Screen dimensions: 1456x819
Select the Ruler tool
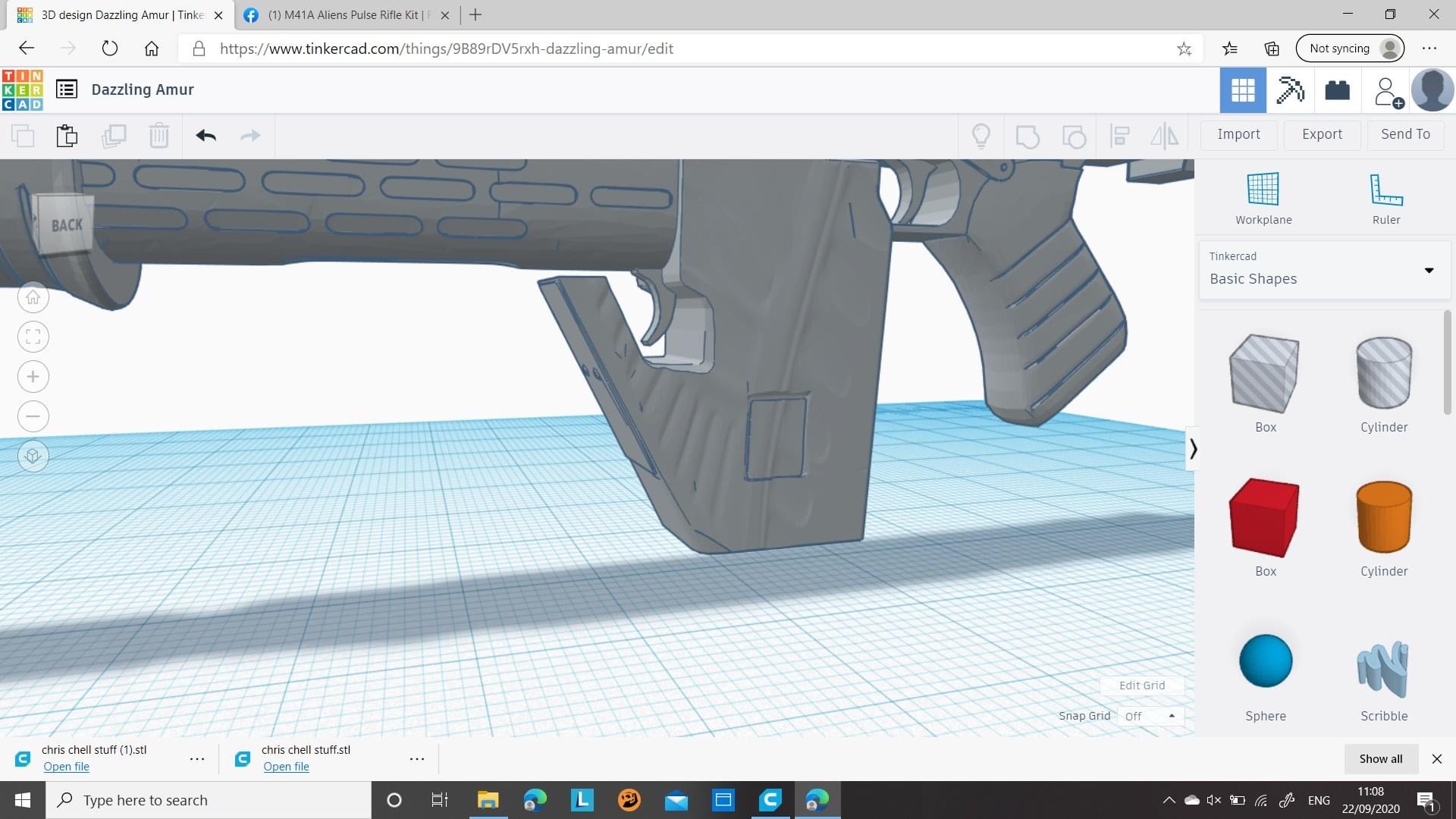pos(1386,199)
